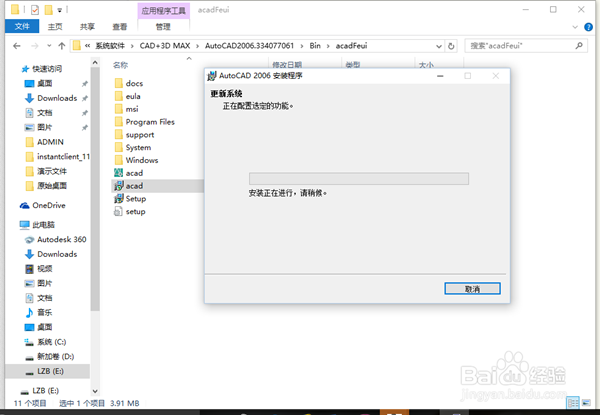600x415 pixels.
Task: Open Autodesk 360 in sidebar
Action: point(55,239)
